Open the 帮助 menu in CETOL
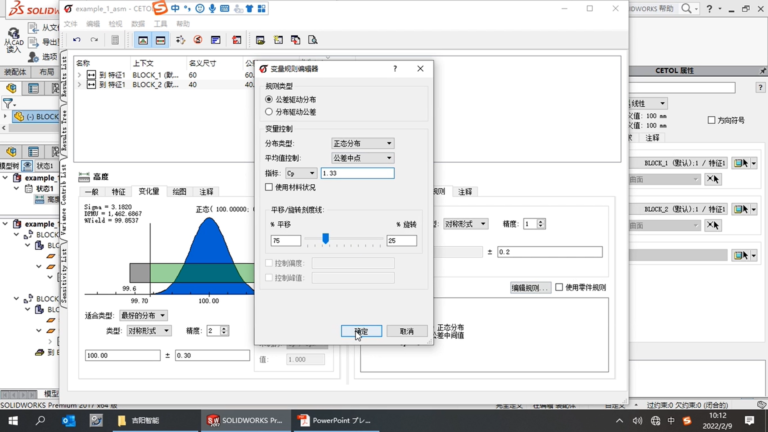This screenshot has width=768, height=432. click(x=183, y=24)
